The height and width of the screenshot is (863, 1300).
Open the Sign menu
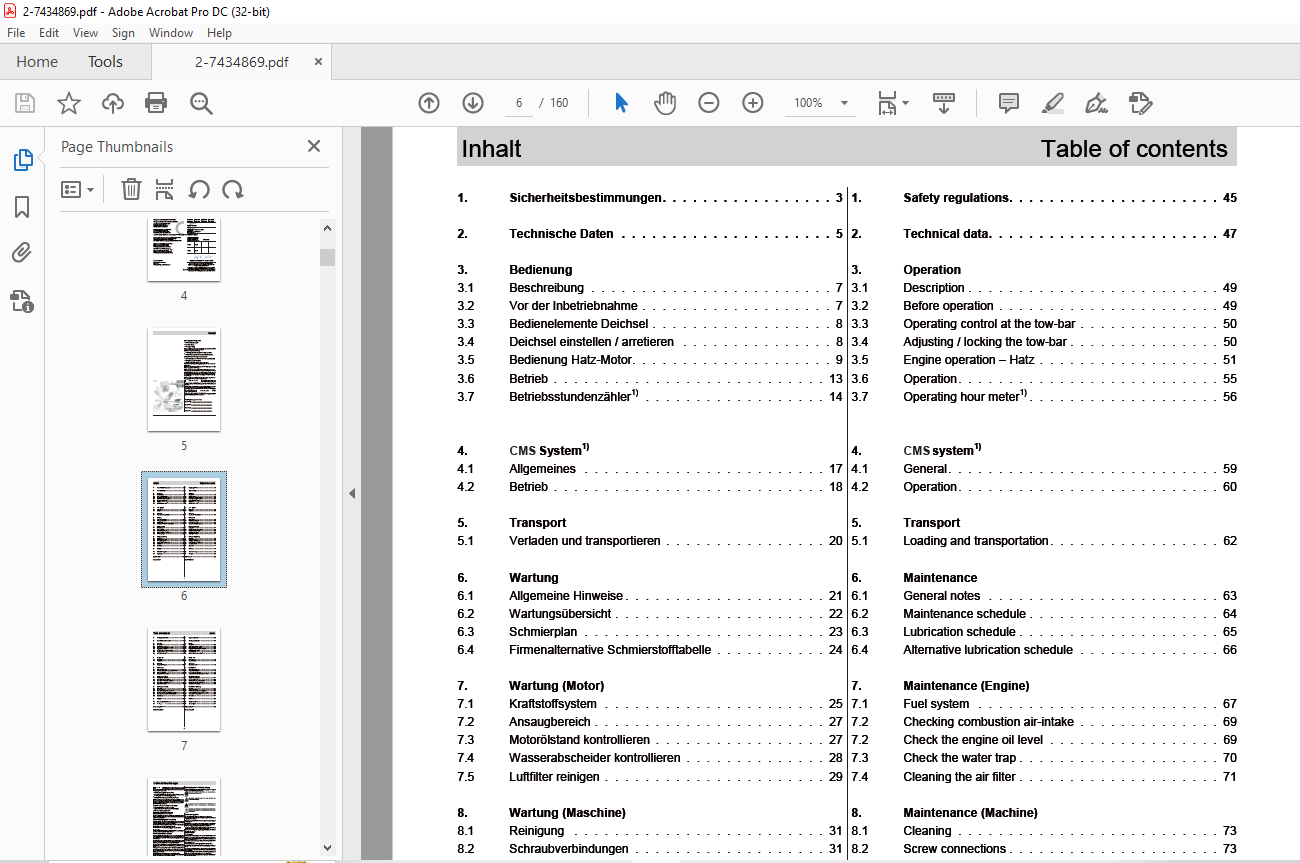(x=123, y=33)
